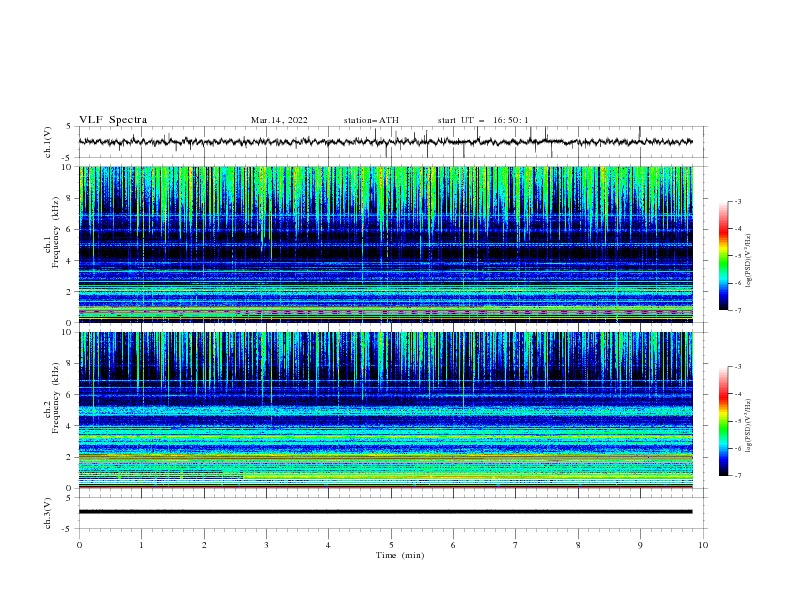
Task: Click time axis tick label "4"
Action: (328, 545)
